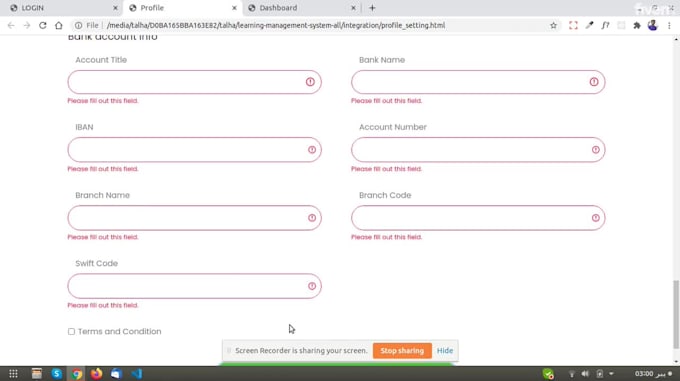This screenshot has height=381, width=680.
Task: Go forward in browser history
Action: [27, 26]
